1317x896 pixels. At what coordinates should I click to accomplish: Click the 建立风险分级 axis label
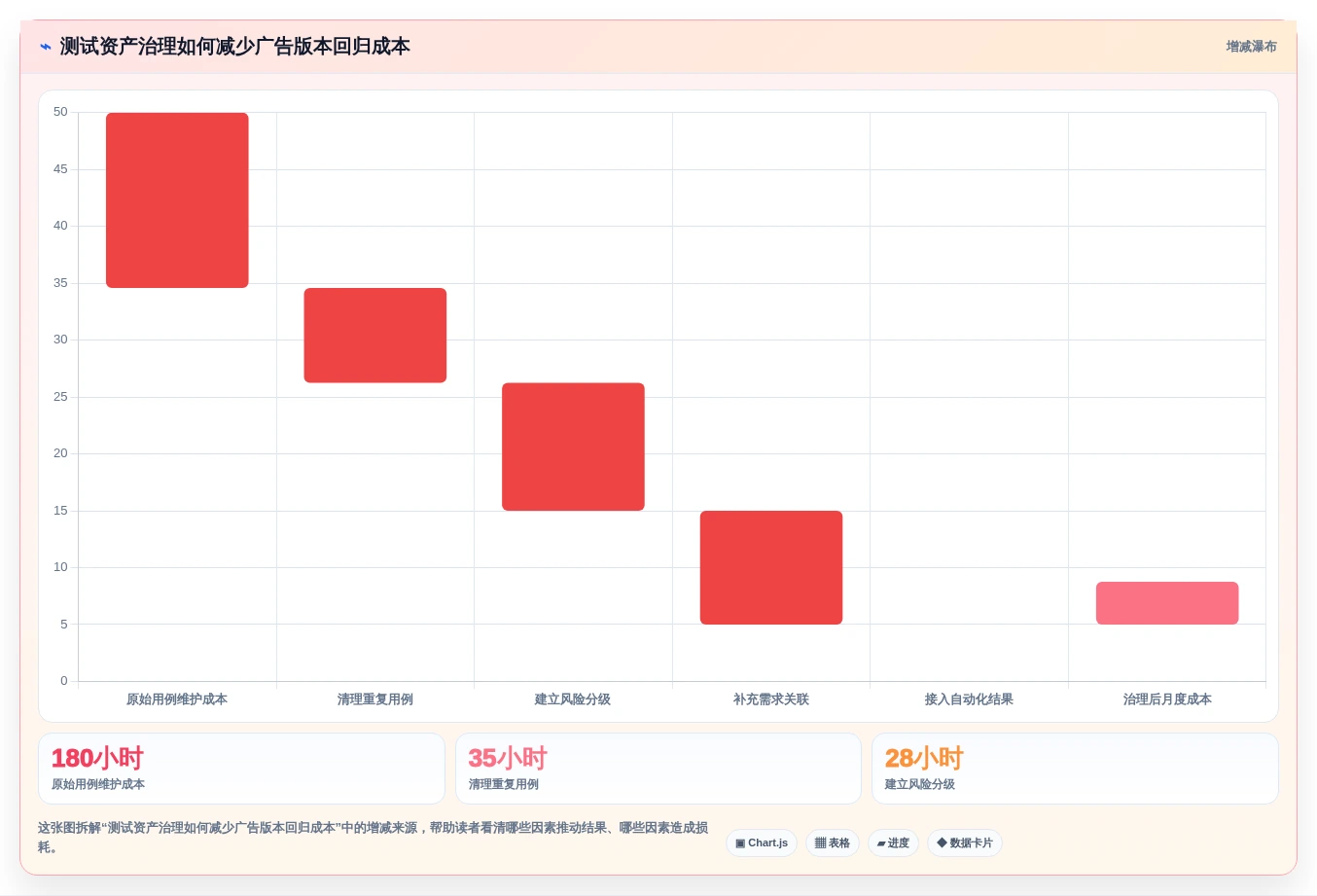tap(573, 699)
